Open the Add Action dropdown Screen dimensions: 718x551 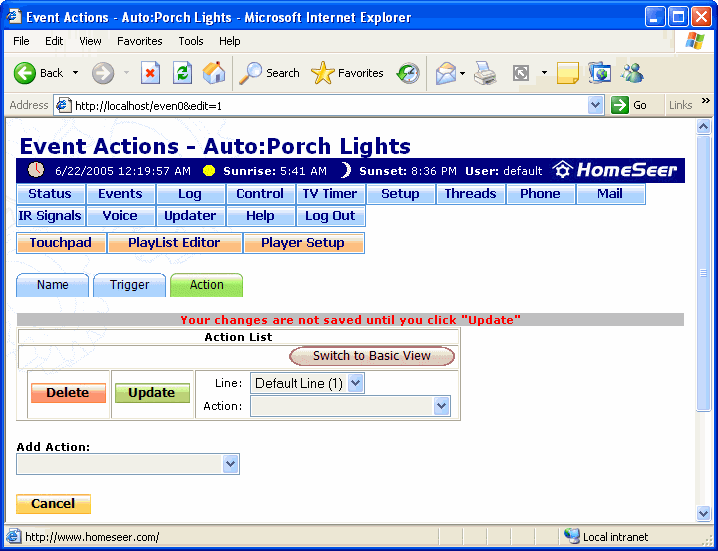(128, 464)
